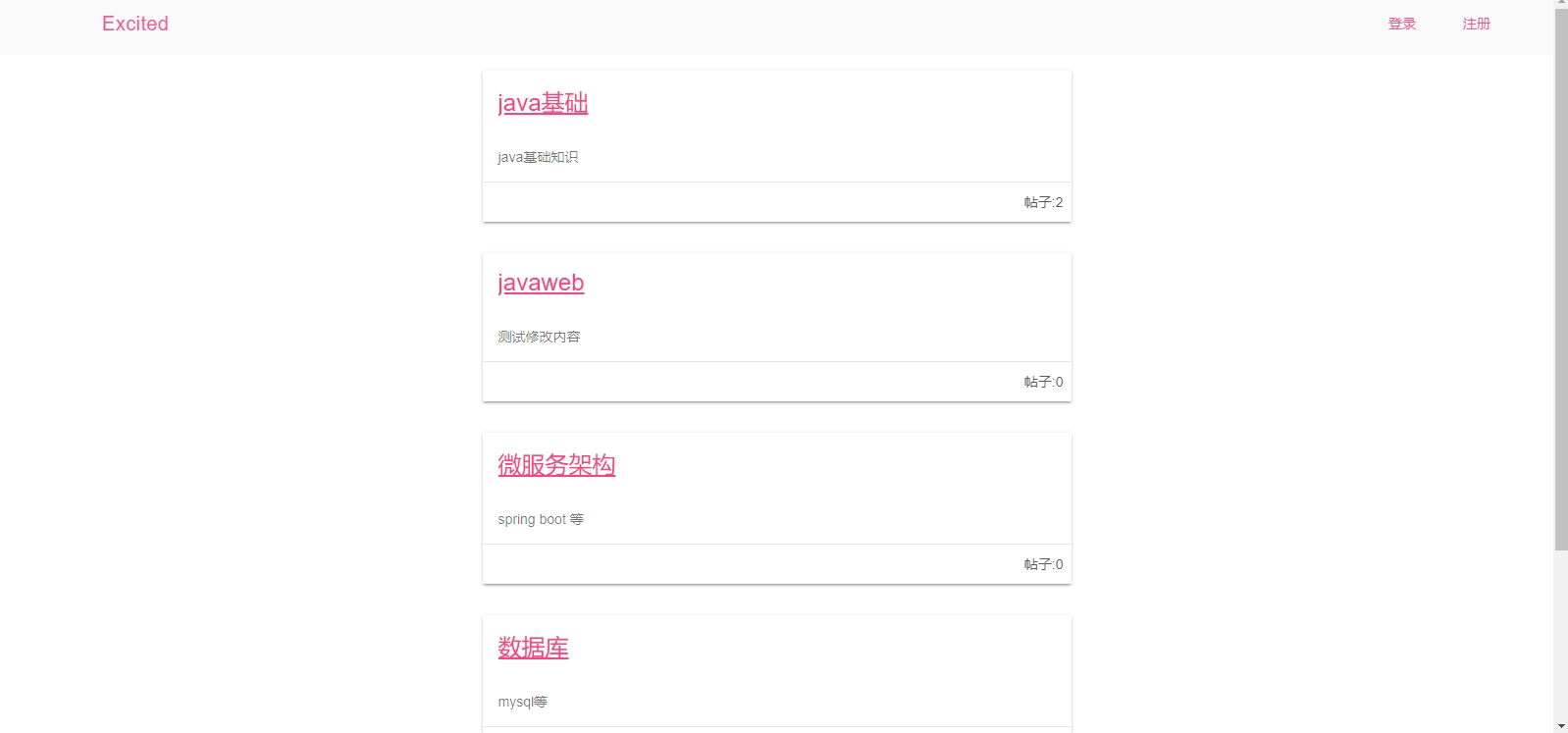Click the scrollbar down arrow
The width and height of the screenshot is (1568, 733).
pyautogui.click(x=1561, y=726)
